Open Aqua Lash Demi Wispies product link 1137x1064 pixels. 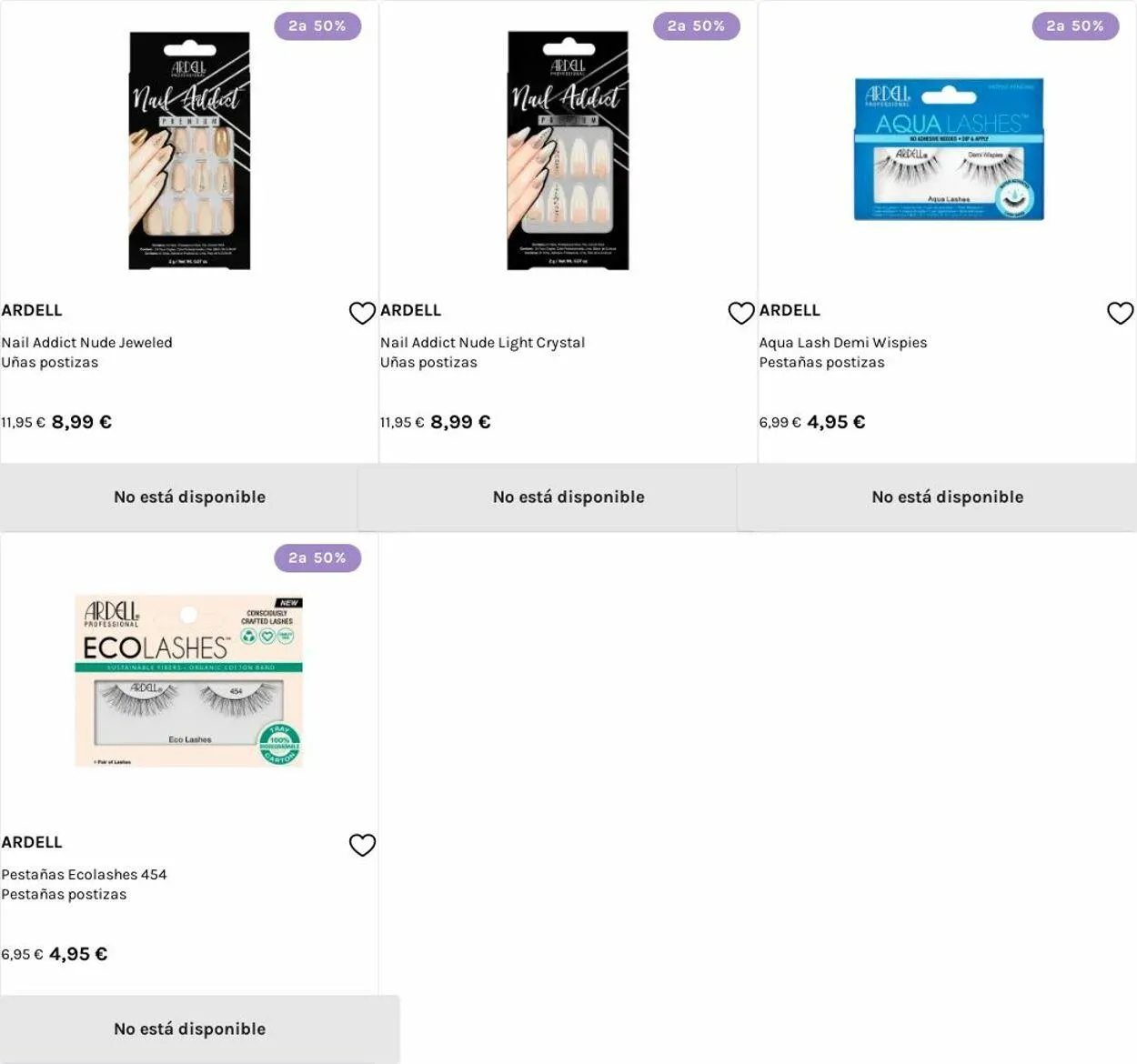tap(843, 343)
